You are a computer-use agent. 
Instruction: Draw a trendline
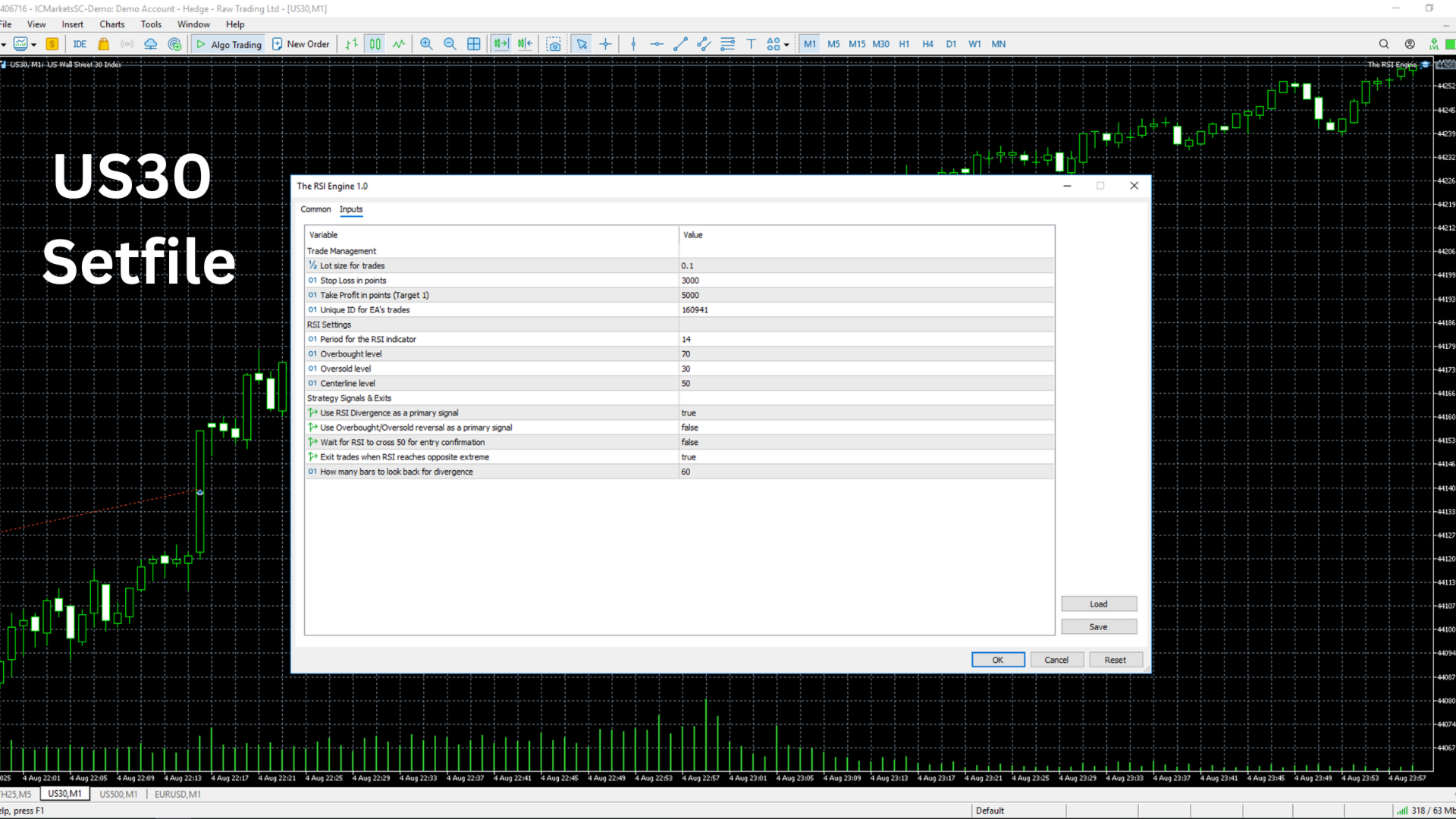(x=680, y=44)
